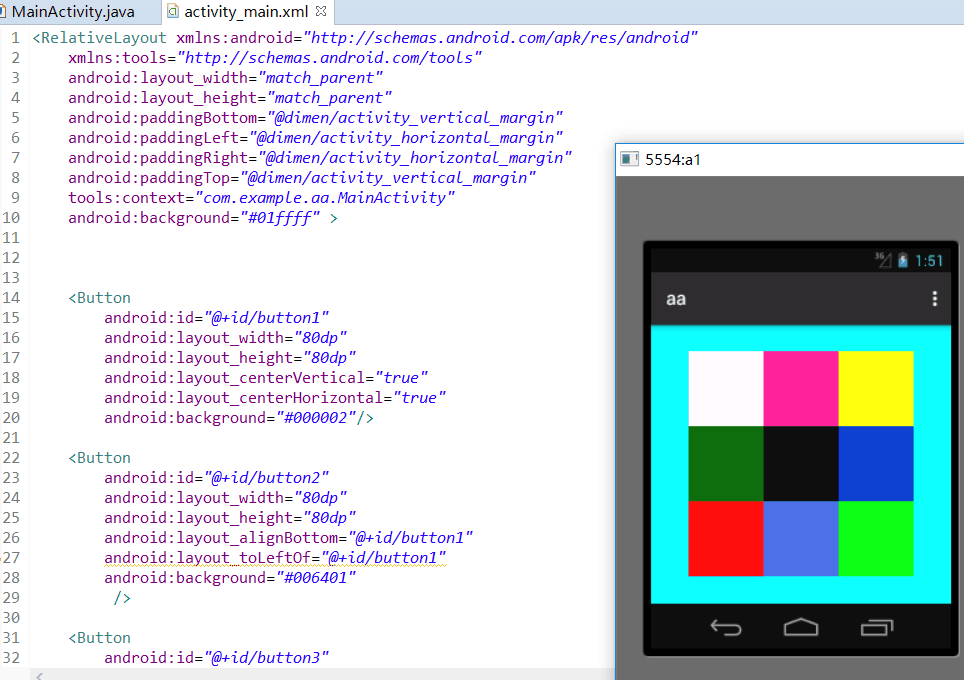The image size is (964, 680).
Task: Click the layout_centerHorizontal attribute on line 19
Action: [243, 398]
